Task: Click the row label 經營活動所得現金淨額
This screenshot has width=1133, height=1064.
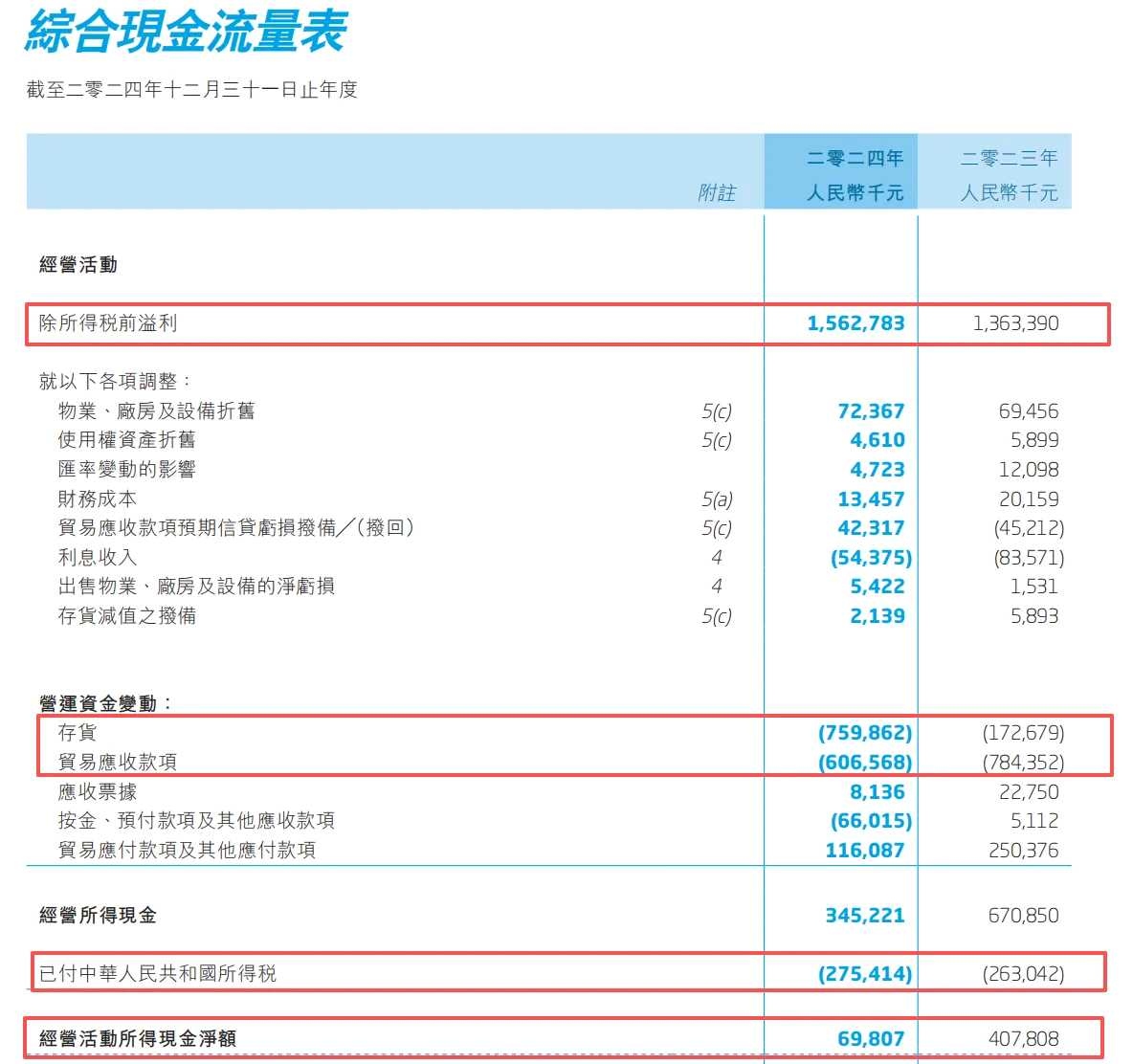Action: tap(137, 1039)
